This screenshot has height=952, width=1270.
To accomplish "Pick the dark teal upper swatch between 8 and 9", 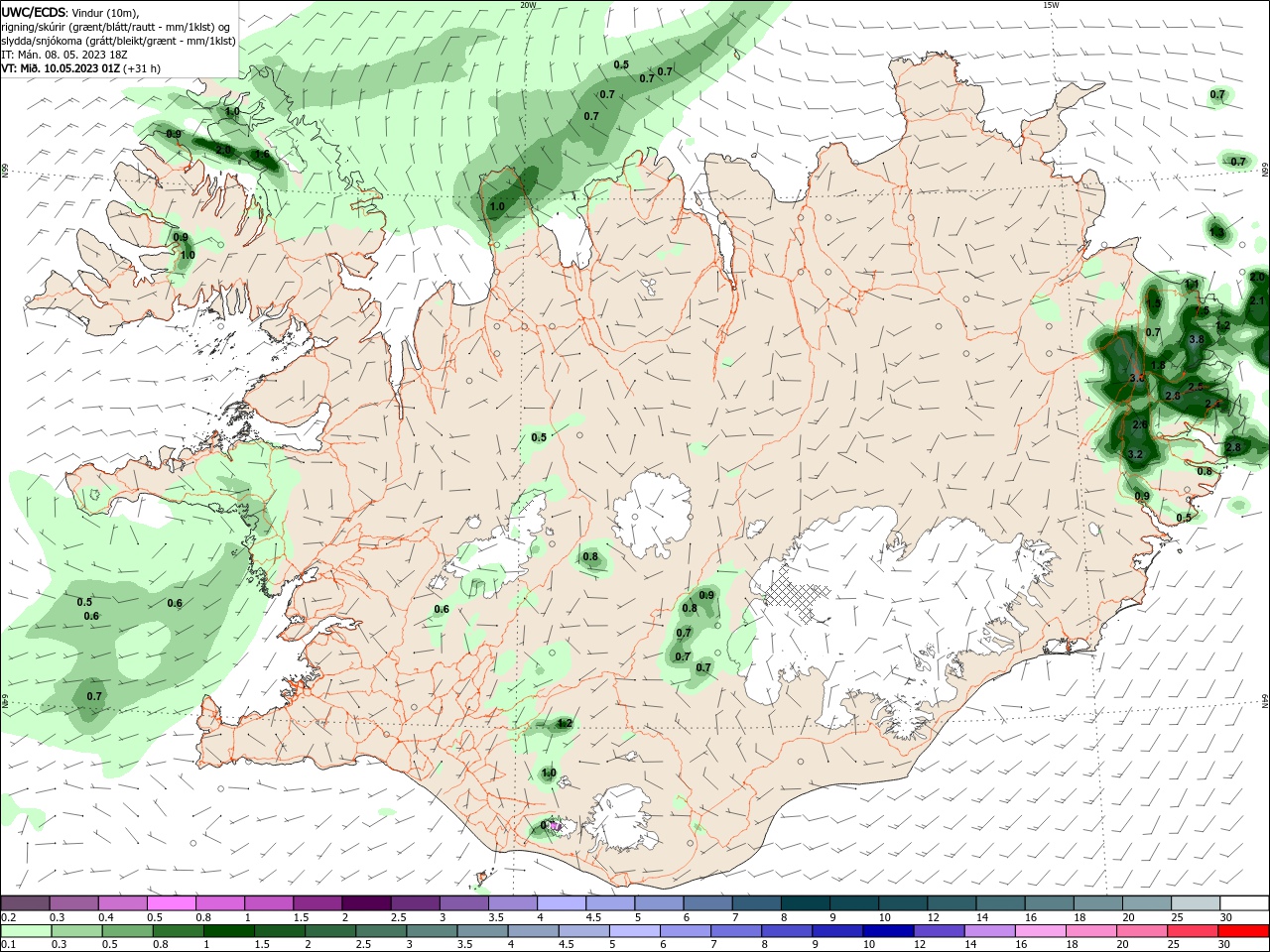I will (x=806, y=903).
